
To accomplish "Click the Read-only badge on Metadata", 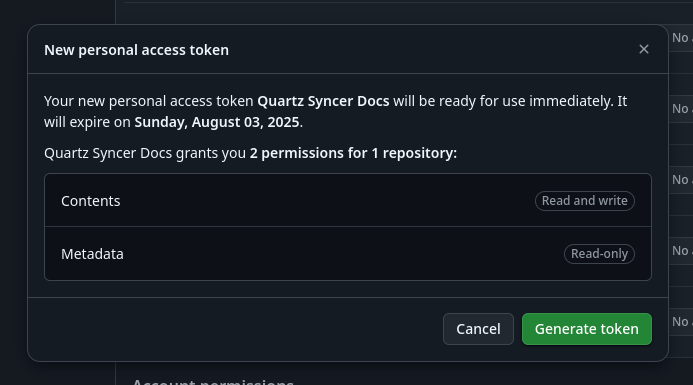I will click(599, 254).
